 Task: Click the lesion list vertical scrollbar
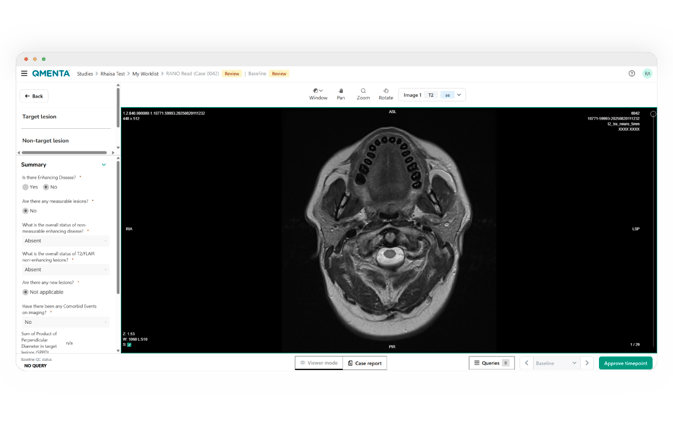[118, 107]
